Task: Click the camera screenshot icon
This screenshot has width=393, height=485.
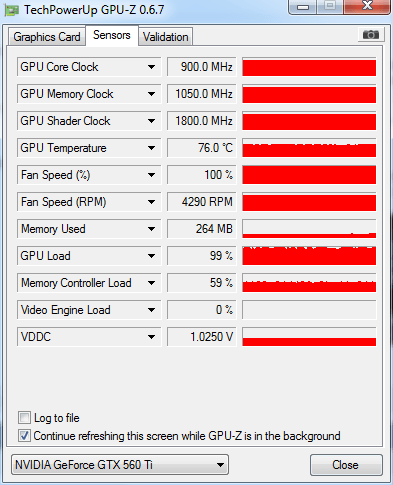Action: 371,34
